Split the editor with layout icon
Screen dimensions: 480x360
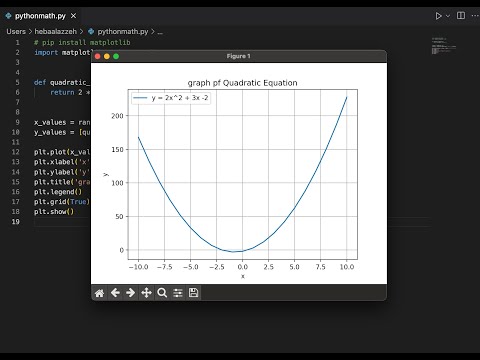coord(461,16)
